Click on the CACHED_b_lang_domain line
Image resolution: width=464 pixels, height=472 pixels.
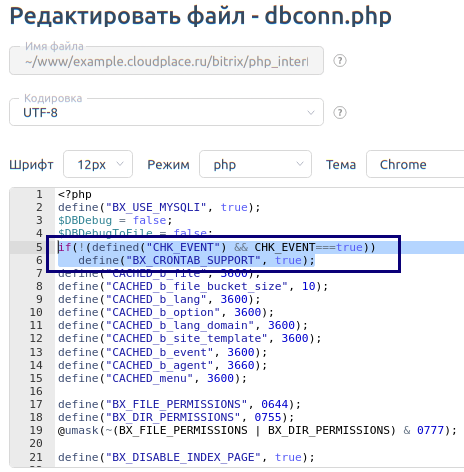(183, 325)
